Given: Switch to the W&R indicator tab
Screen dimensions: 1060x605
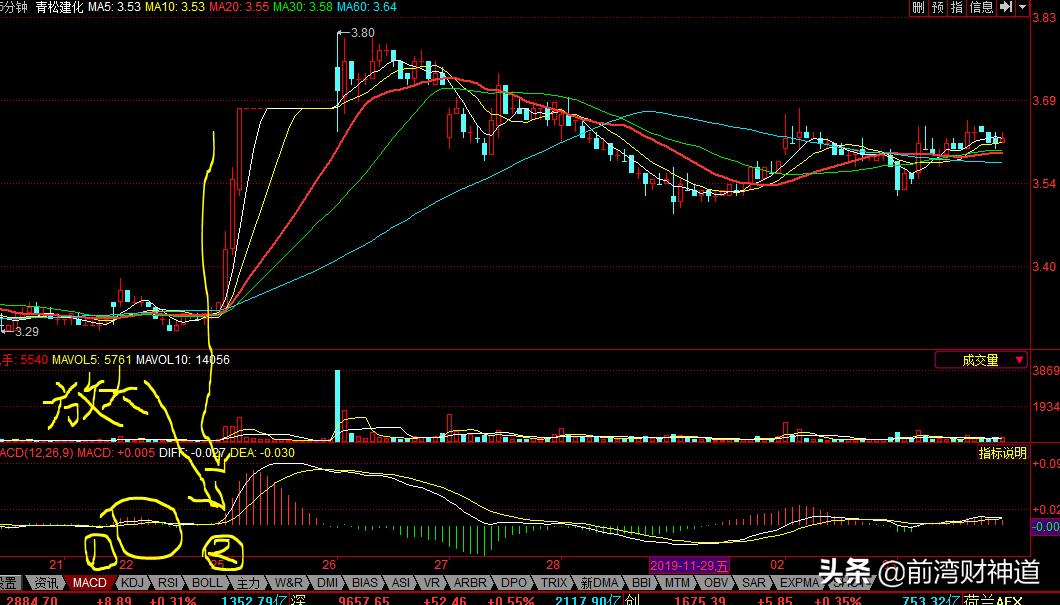Looking at the screenshot, I should coord(289,582).
